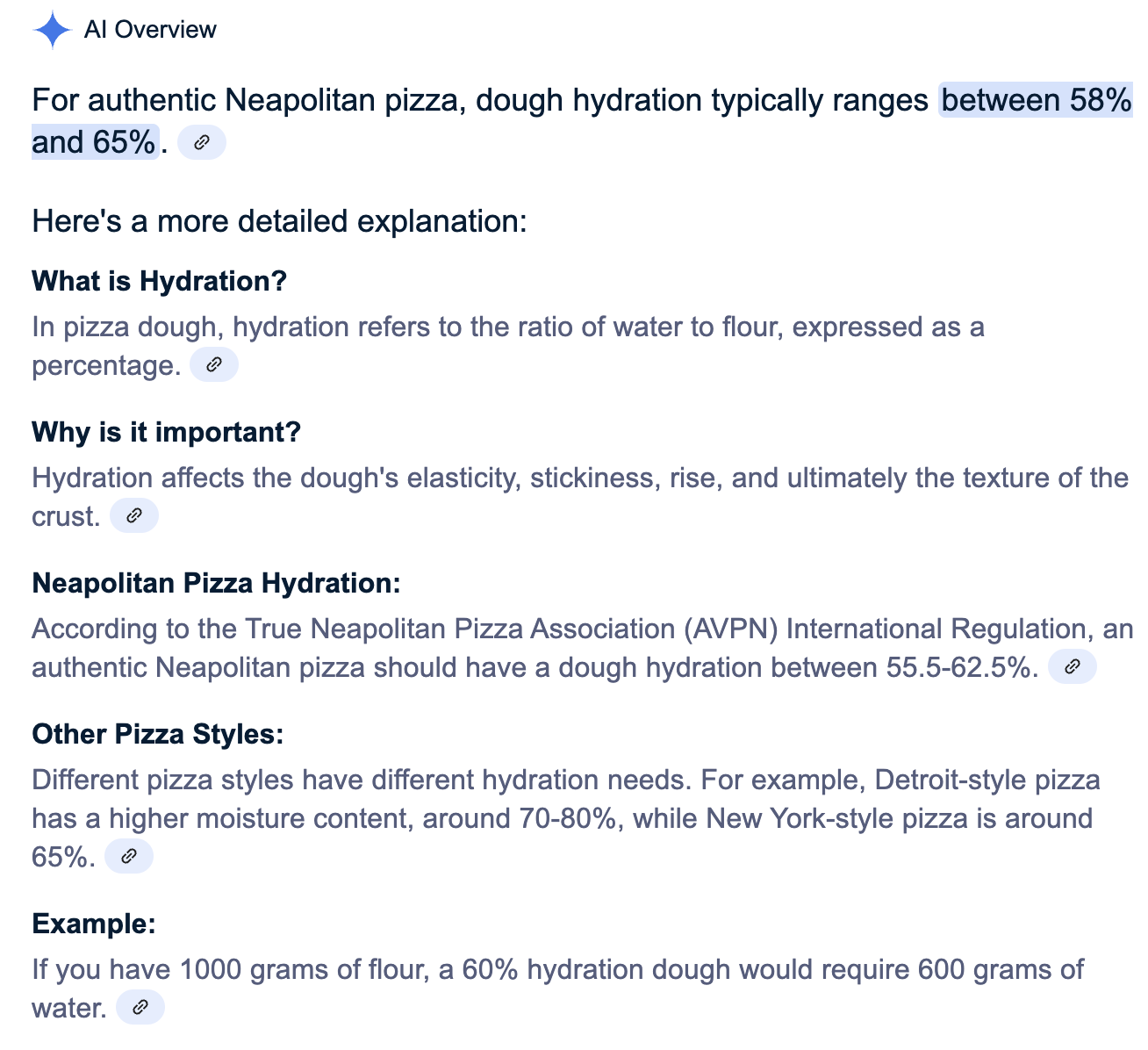
Task: Open source link icon after "percentage."
Action: click(214, 365)
